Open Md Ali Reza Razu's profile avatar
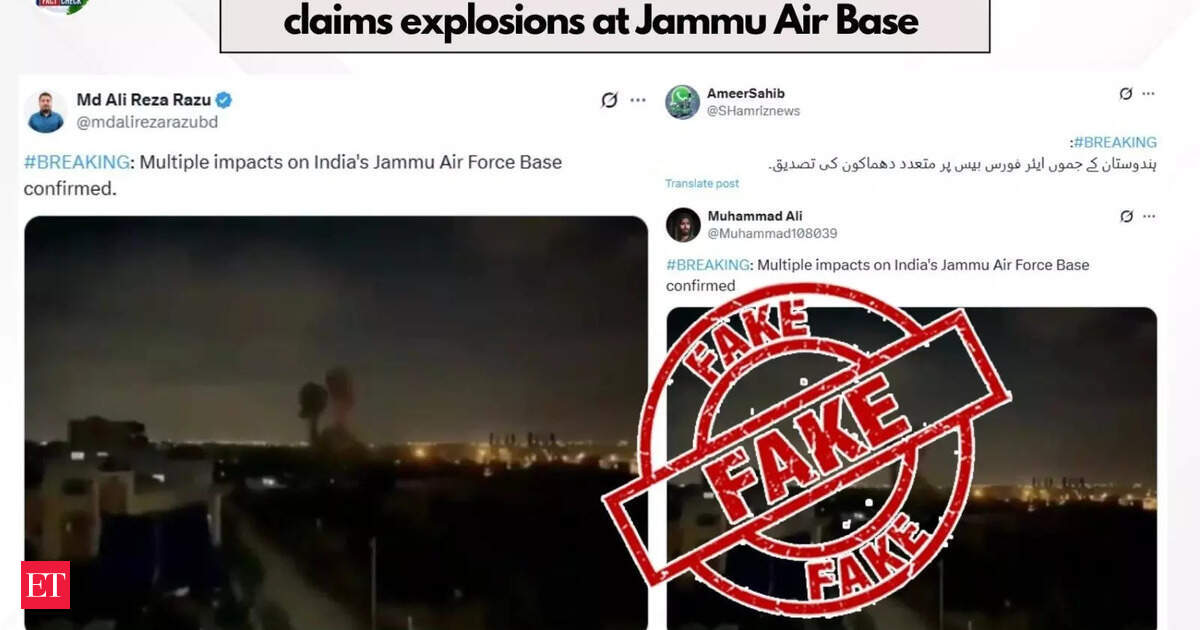The width and height of the screenshot is (1200, 630). pyautogui.click(x=45, y=111)
